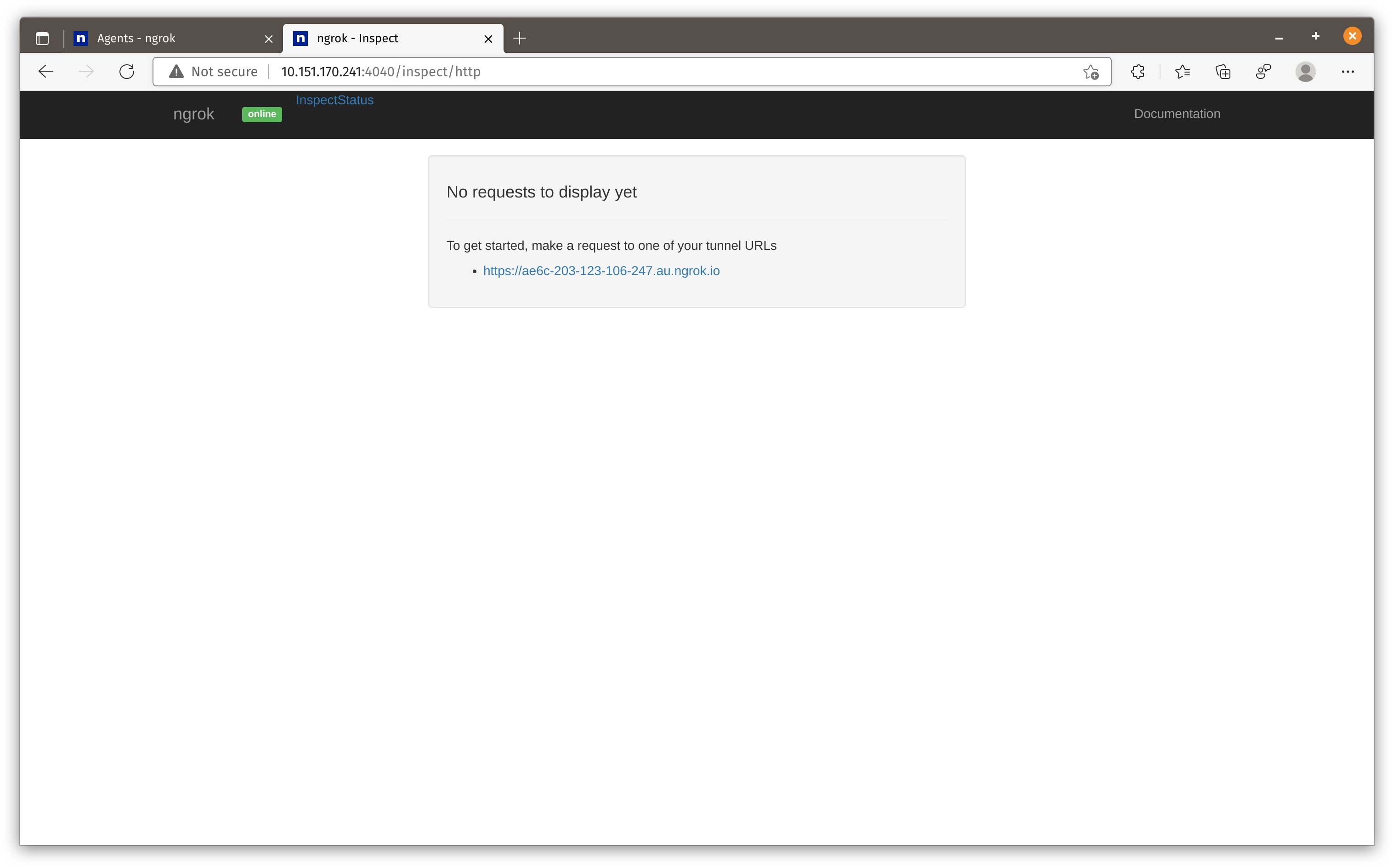The image size is (1393, 868).
Task: Click the browser back arrow
Action: point(46,71)
